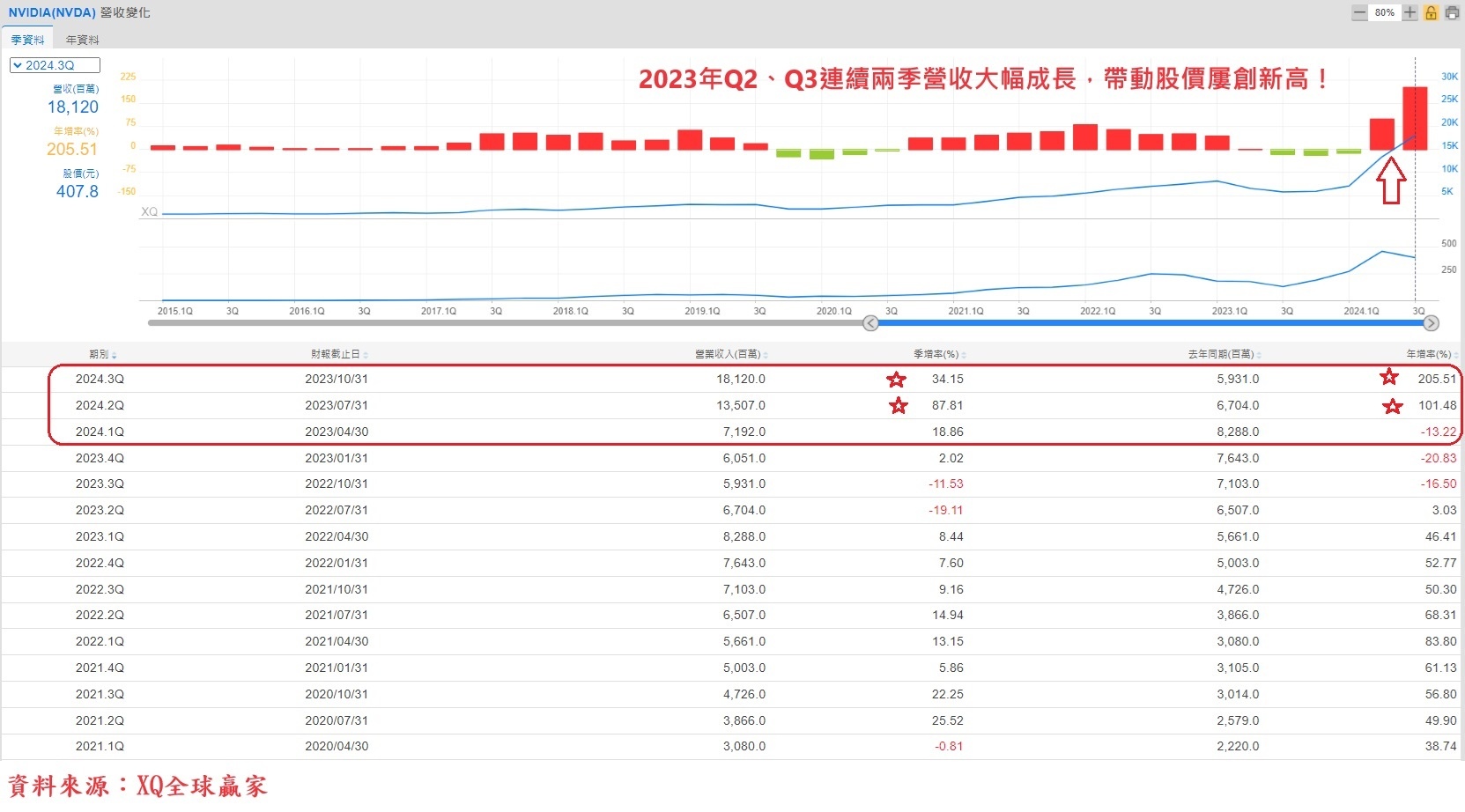Select the 2021.3Q period cell

pos(100,694)
